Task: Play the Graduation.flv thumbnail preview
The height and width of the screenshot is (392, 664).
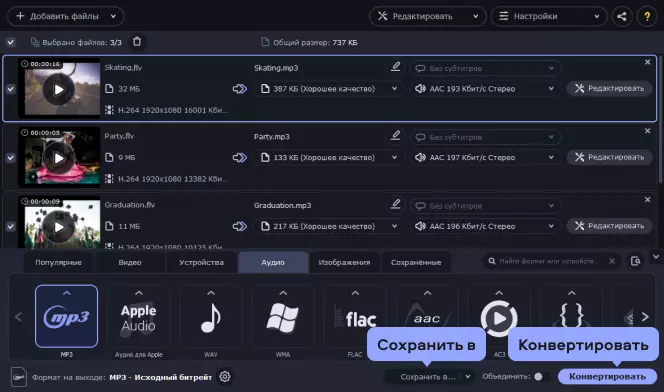Action: pyautogui.click(x=59, y=227)
